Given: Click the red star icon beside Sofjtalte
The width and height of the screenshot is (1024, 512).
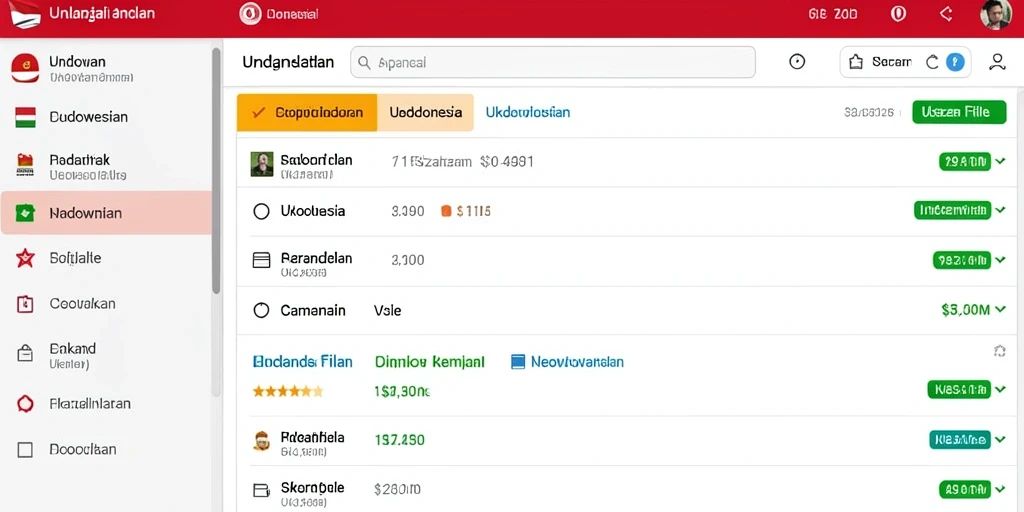Looking at the screenshot, I should 25,259.
